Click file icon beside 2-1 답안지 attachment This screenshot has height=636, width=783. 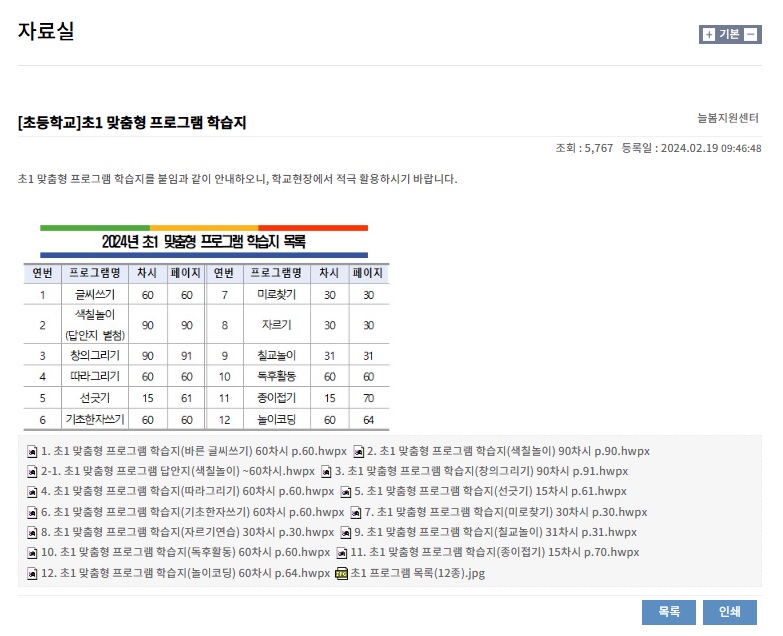pyautogui.click(x=32, y=472)
